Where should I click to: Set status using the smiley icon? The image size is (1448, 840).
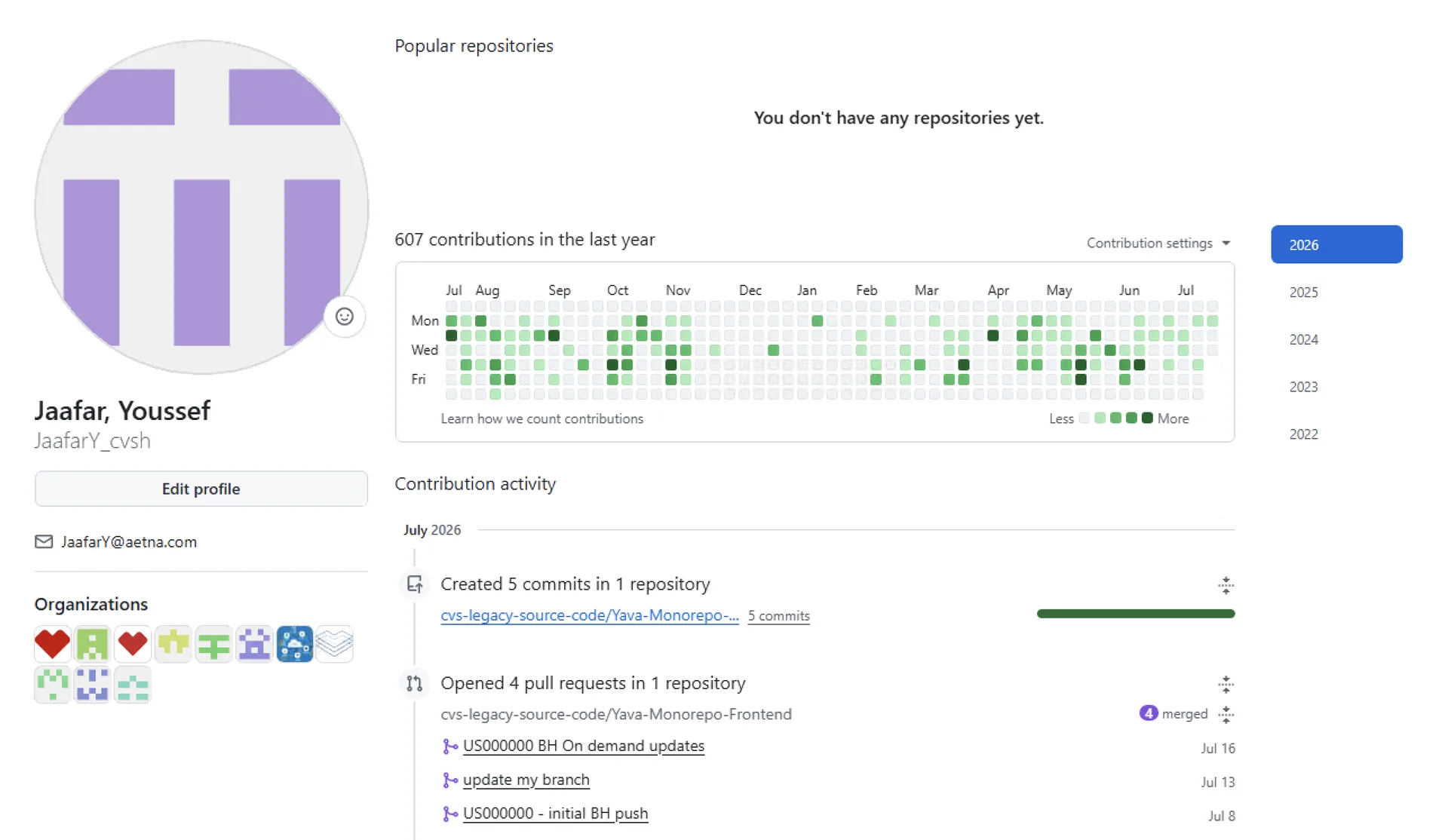(345, 317)
